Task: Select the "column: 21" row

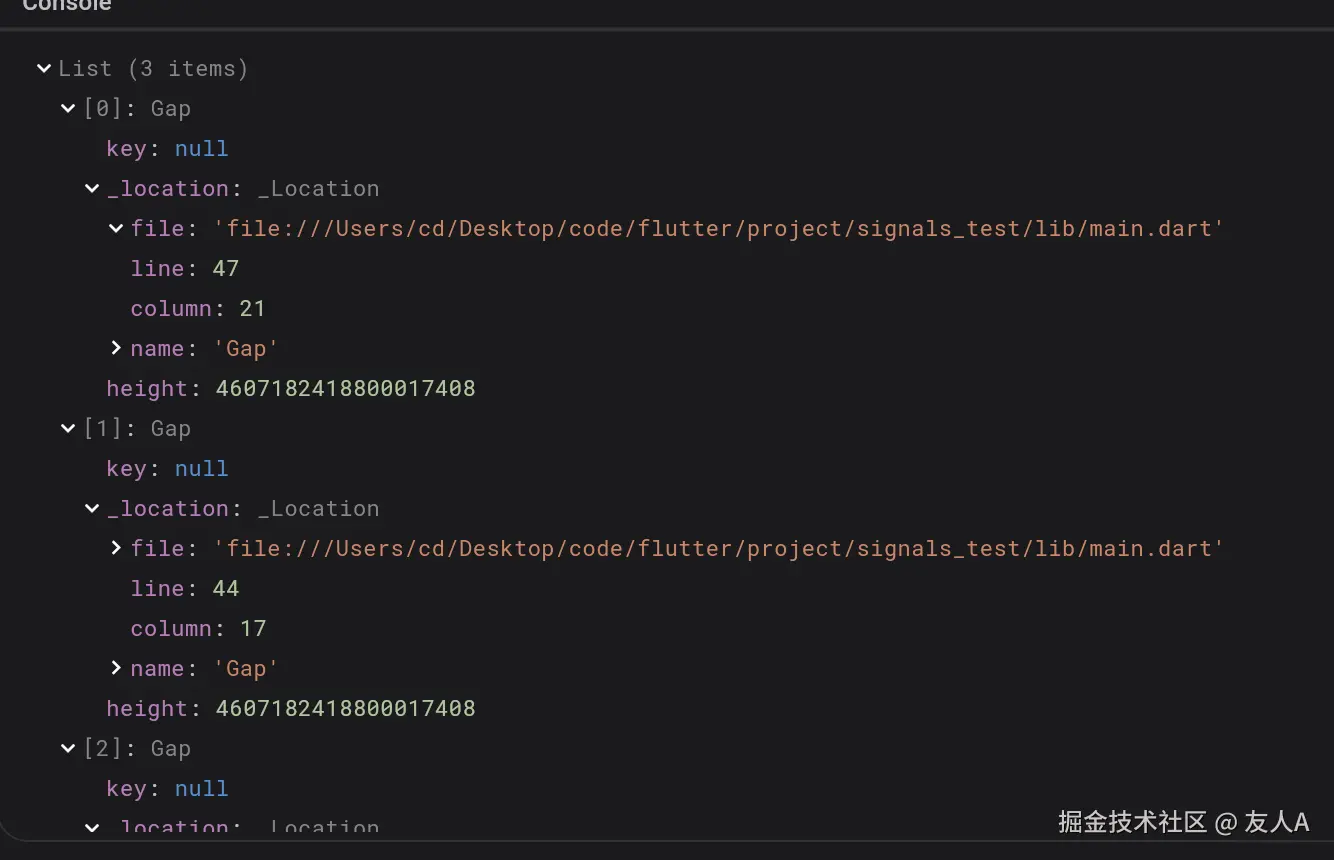Action: (x=197, y=309)
